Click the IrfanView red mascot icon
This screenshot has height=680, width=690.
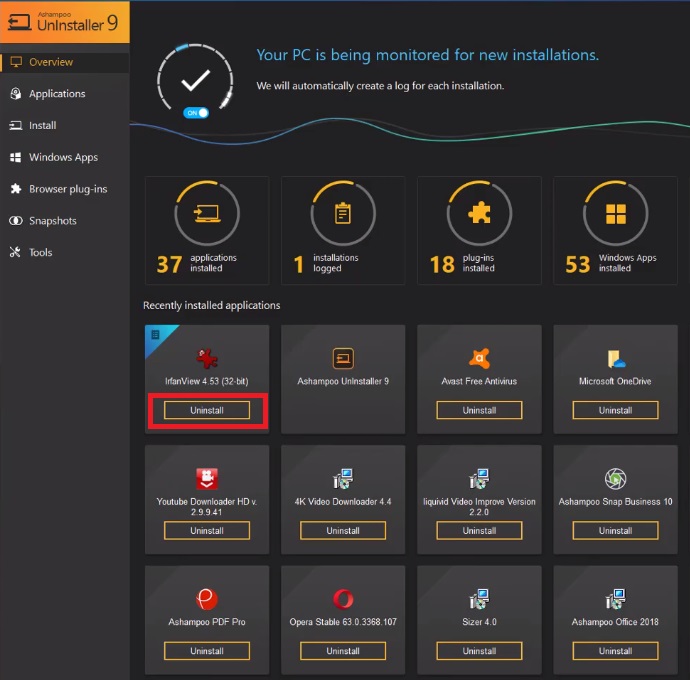(x=207, y=359)
